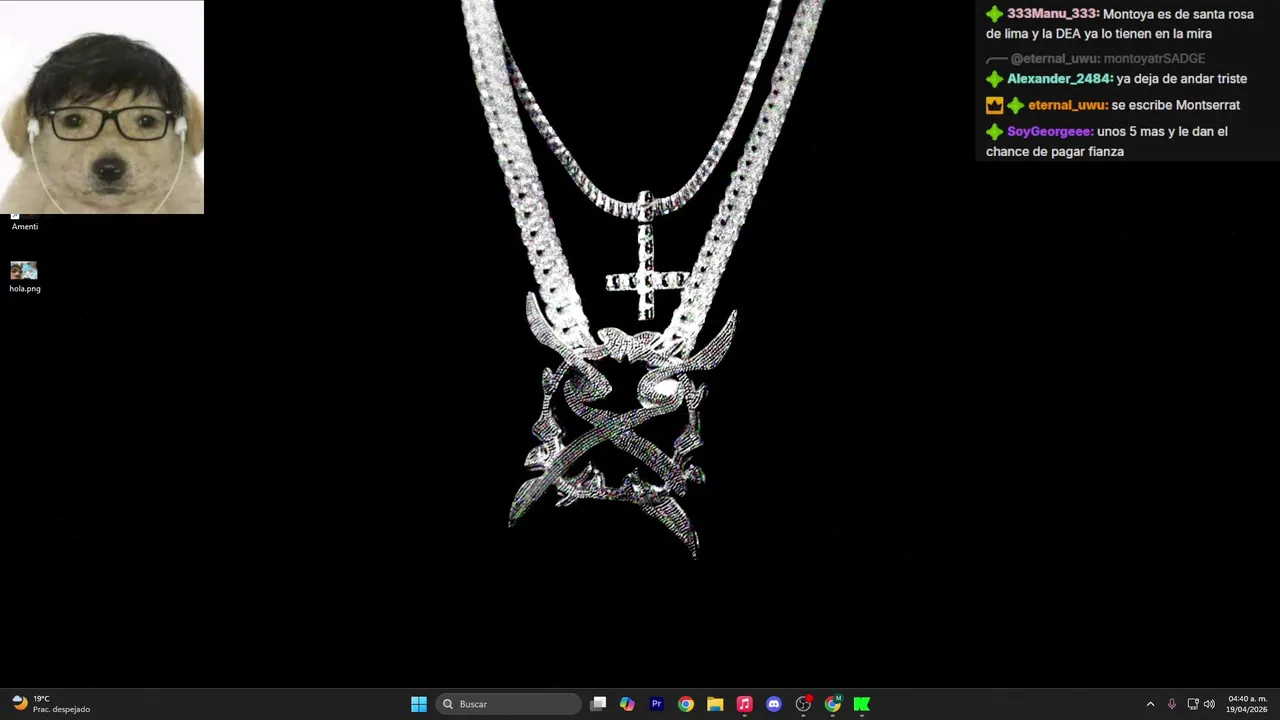This screenshot has width=1280, height=720.
Task: Click username SoyGeorgeee in chat
Action: point(1050,132)
